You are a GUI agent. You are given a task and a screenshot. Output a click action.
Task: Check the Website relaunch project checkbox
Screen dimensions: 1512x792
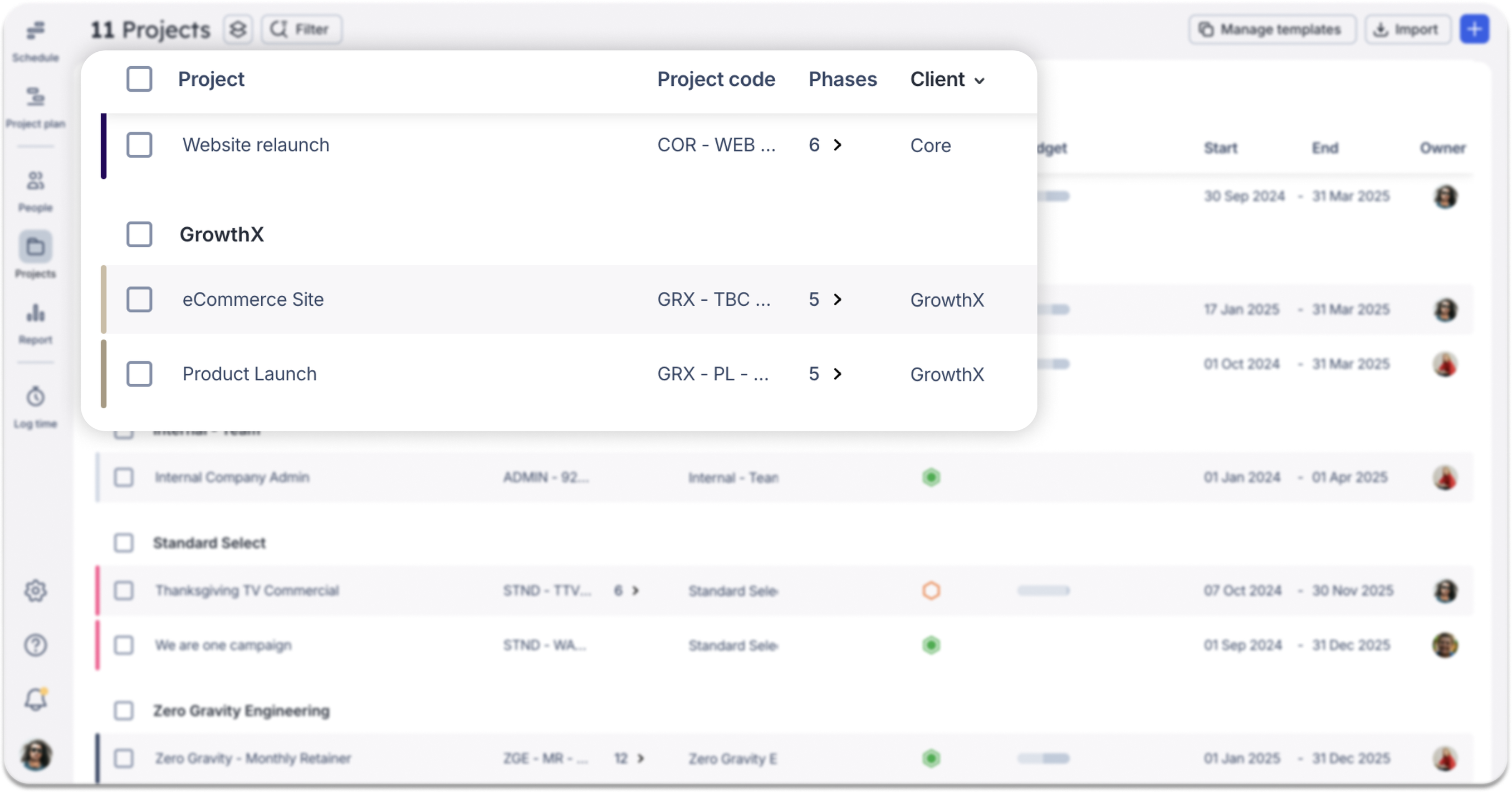click(x=139, y=145)
